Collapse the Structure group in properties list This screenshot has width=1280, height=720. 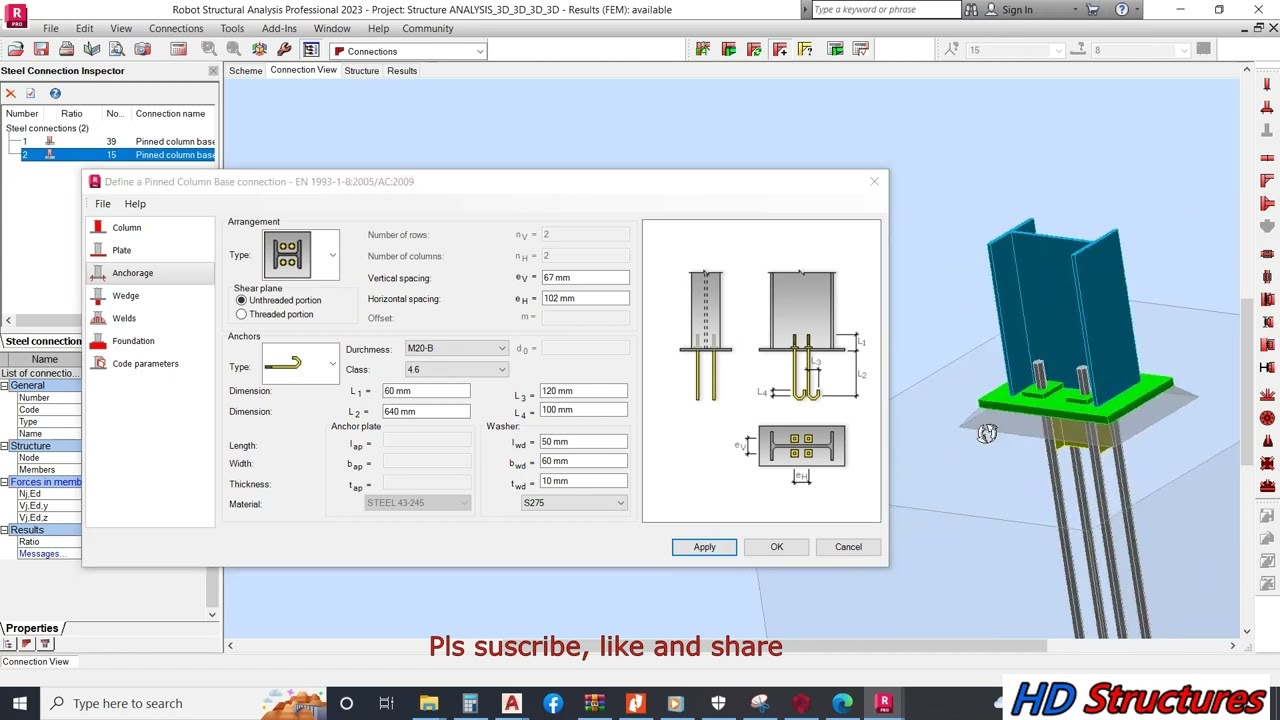(4, 446)
